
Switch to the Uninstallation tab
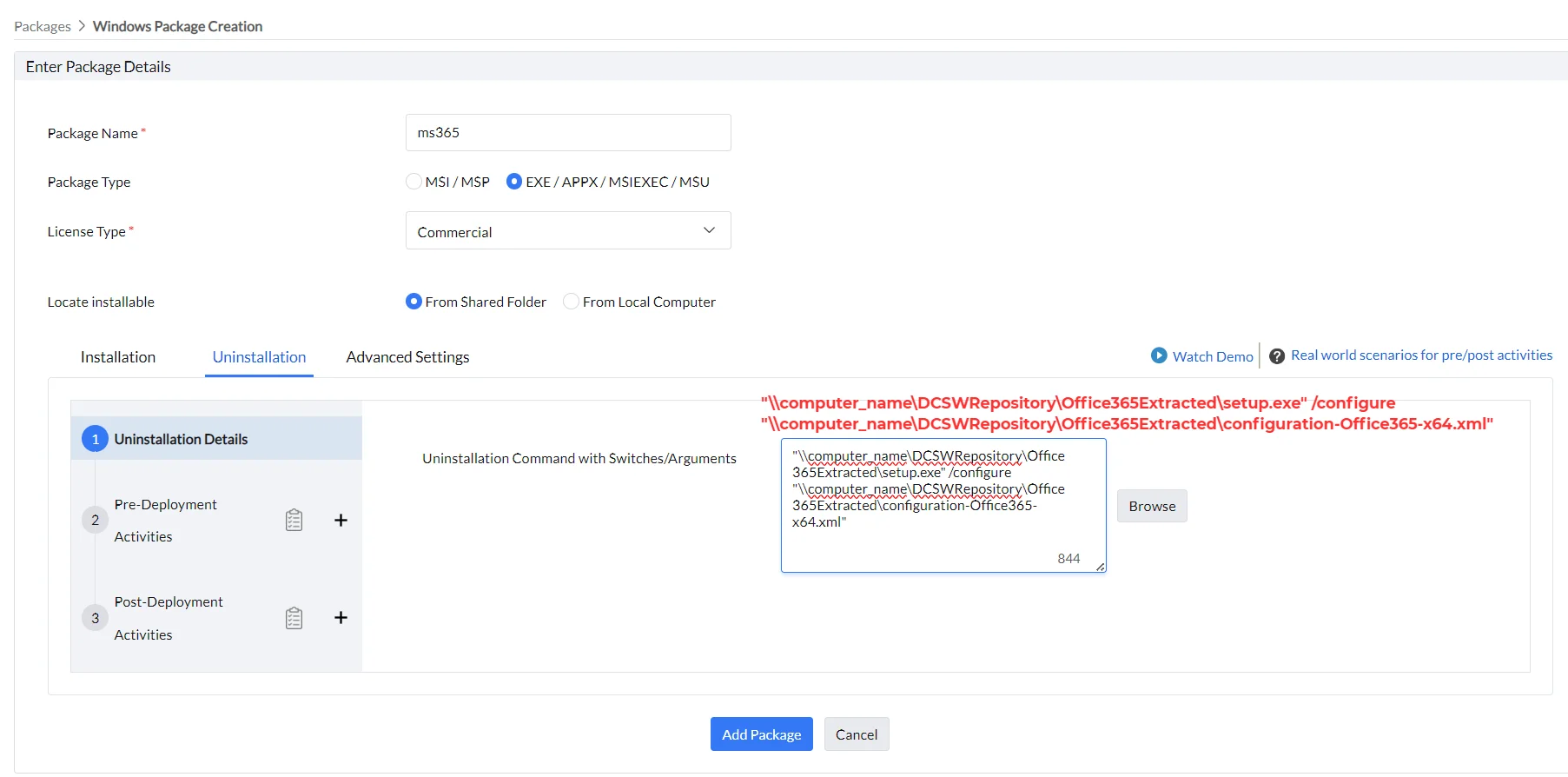click(259, 357)
